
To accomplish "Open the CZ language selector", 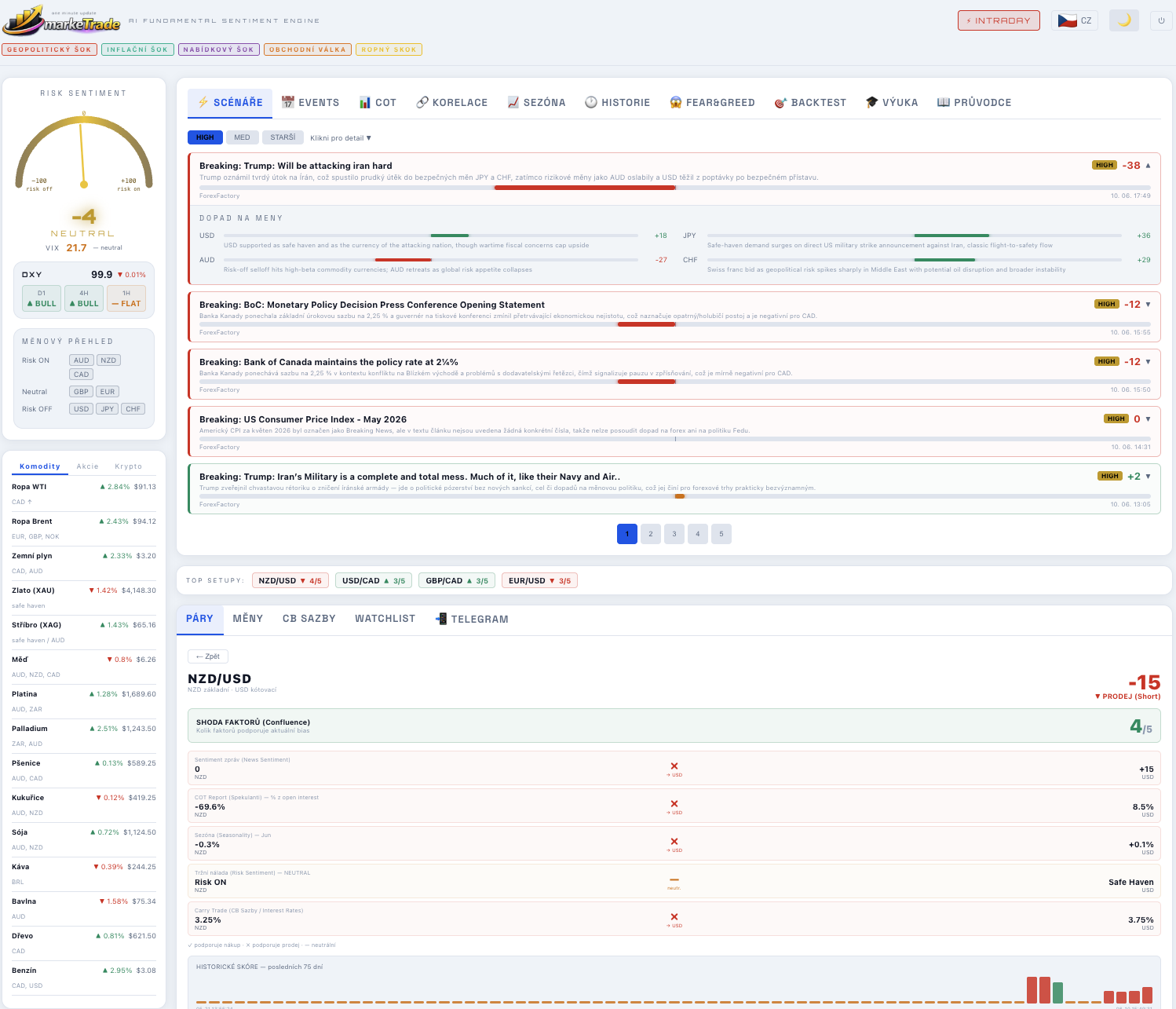I will [x=1075, y=20].
